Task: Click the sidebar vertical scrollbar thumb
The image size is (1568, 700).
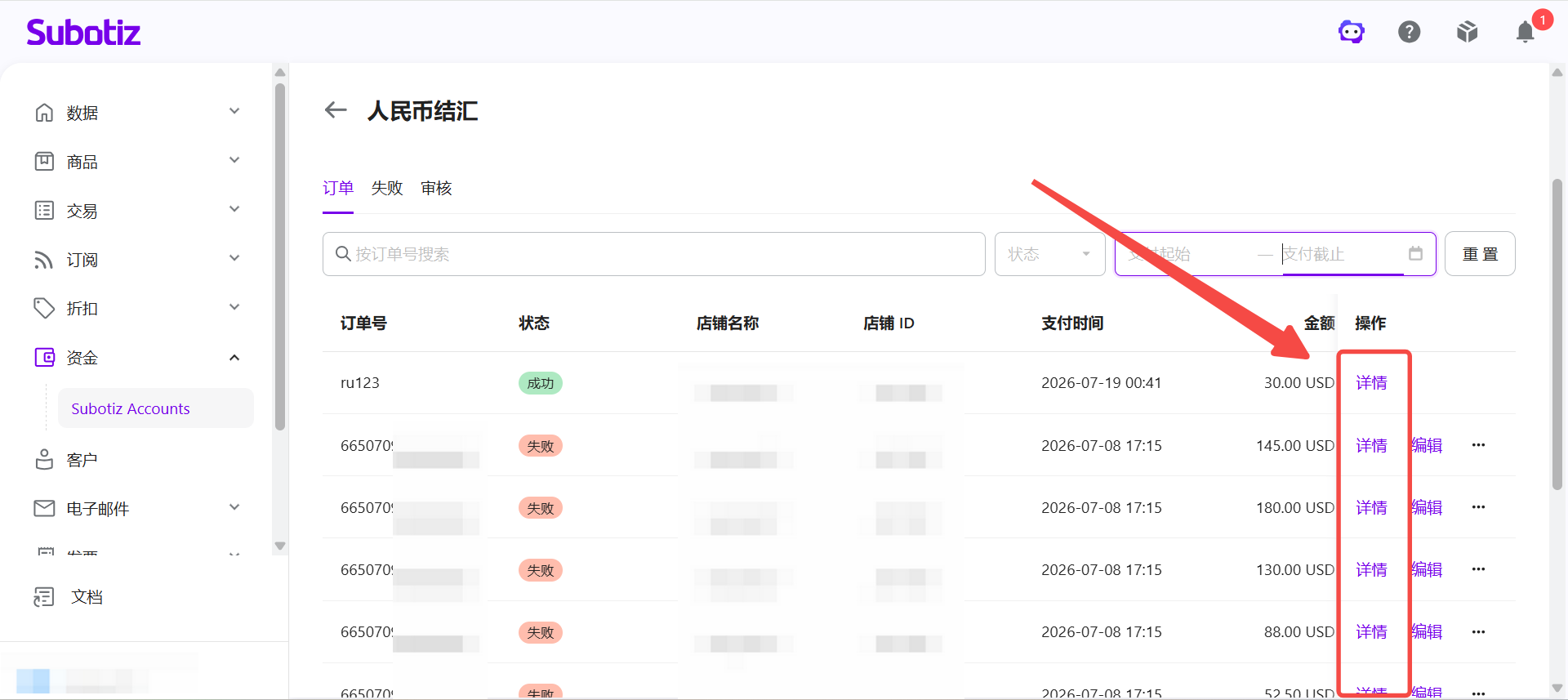Action: click(x=280, y=256)
